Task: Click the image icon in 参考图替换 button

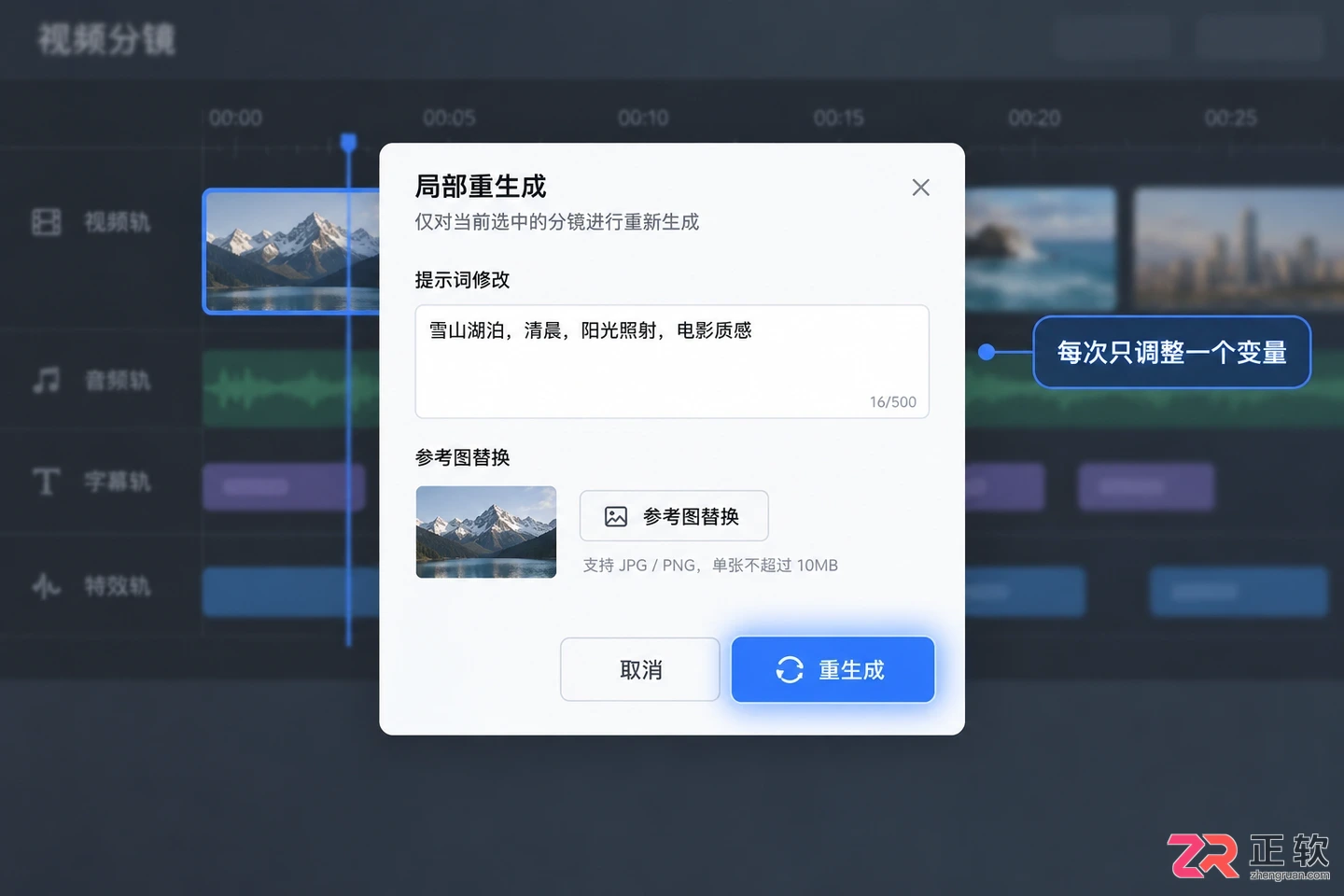Action: click(616, 516)
